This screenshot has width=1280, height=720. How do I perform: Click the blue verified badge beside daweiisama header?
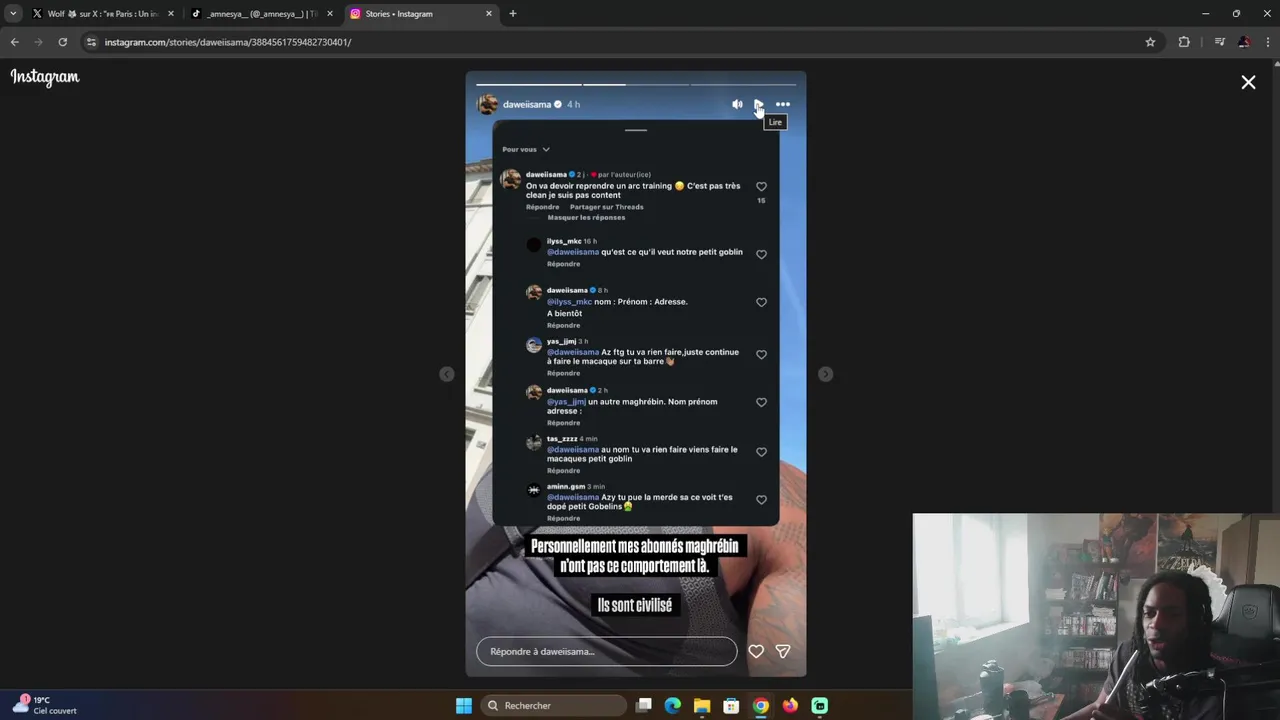[558, 104]
